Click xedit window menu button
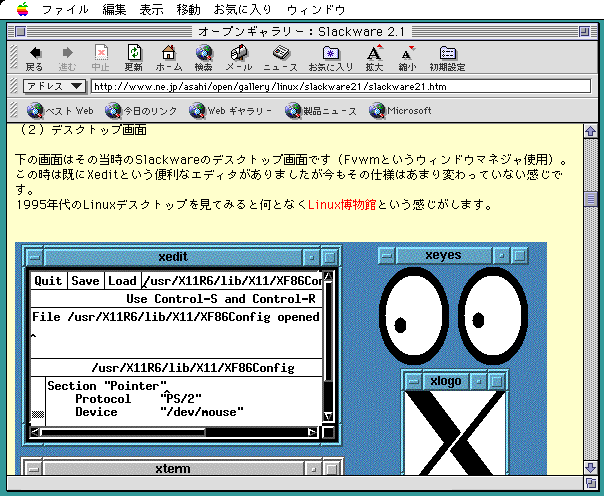This screenshot has height=496, width=604. click(35, 257)
